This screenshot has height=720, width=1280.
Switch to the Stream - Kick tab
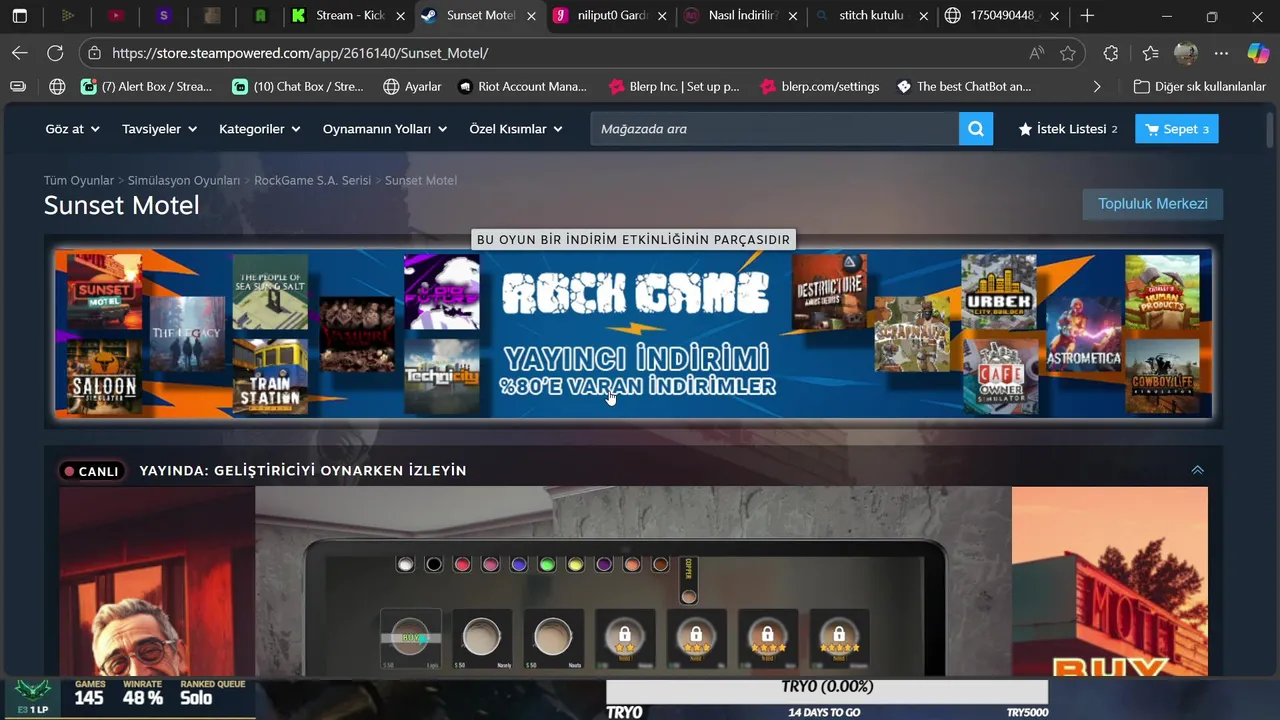347,16
